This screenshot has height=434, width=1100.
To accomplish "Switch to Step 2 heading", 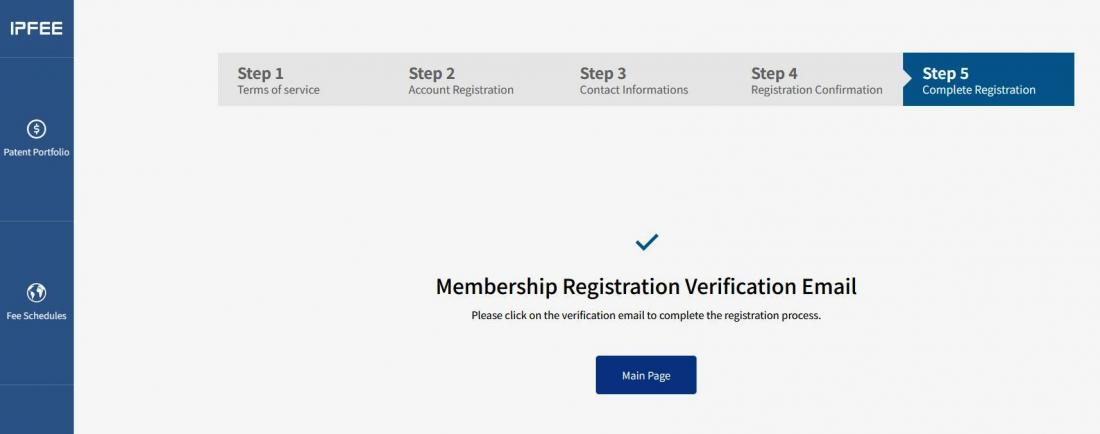I will pyautogui.click(x=431, y=73).
